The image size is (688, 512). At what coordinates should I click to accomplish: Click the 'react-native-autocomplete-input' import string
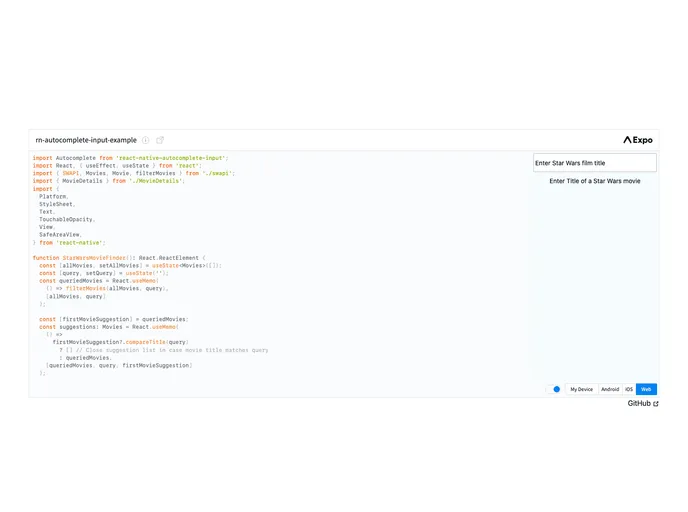171,158
